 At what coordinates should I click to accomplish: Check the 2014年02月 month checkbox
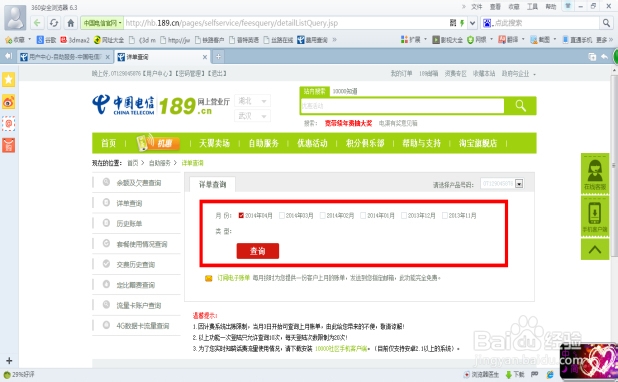pyautogui.click(x=323, y=215)
